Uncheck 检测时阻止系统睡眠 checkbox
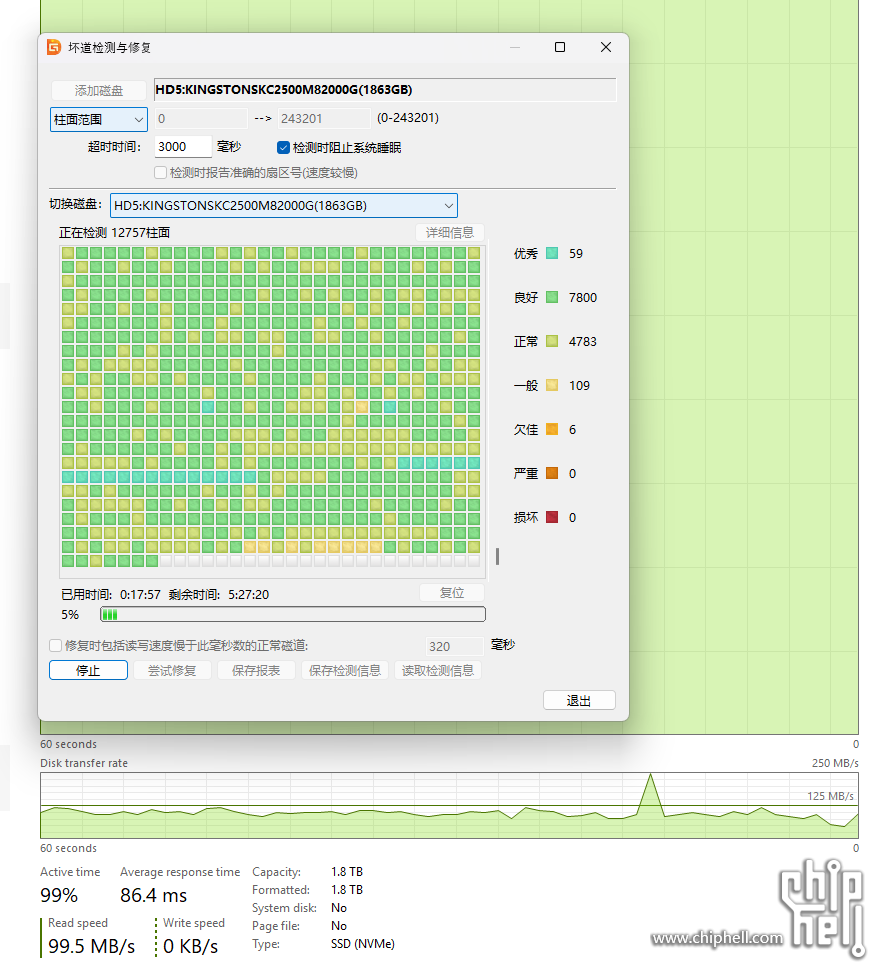The image size is (879, 973). [283, 148]
